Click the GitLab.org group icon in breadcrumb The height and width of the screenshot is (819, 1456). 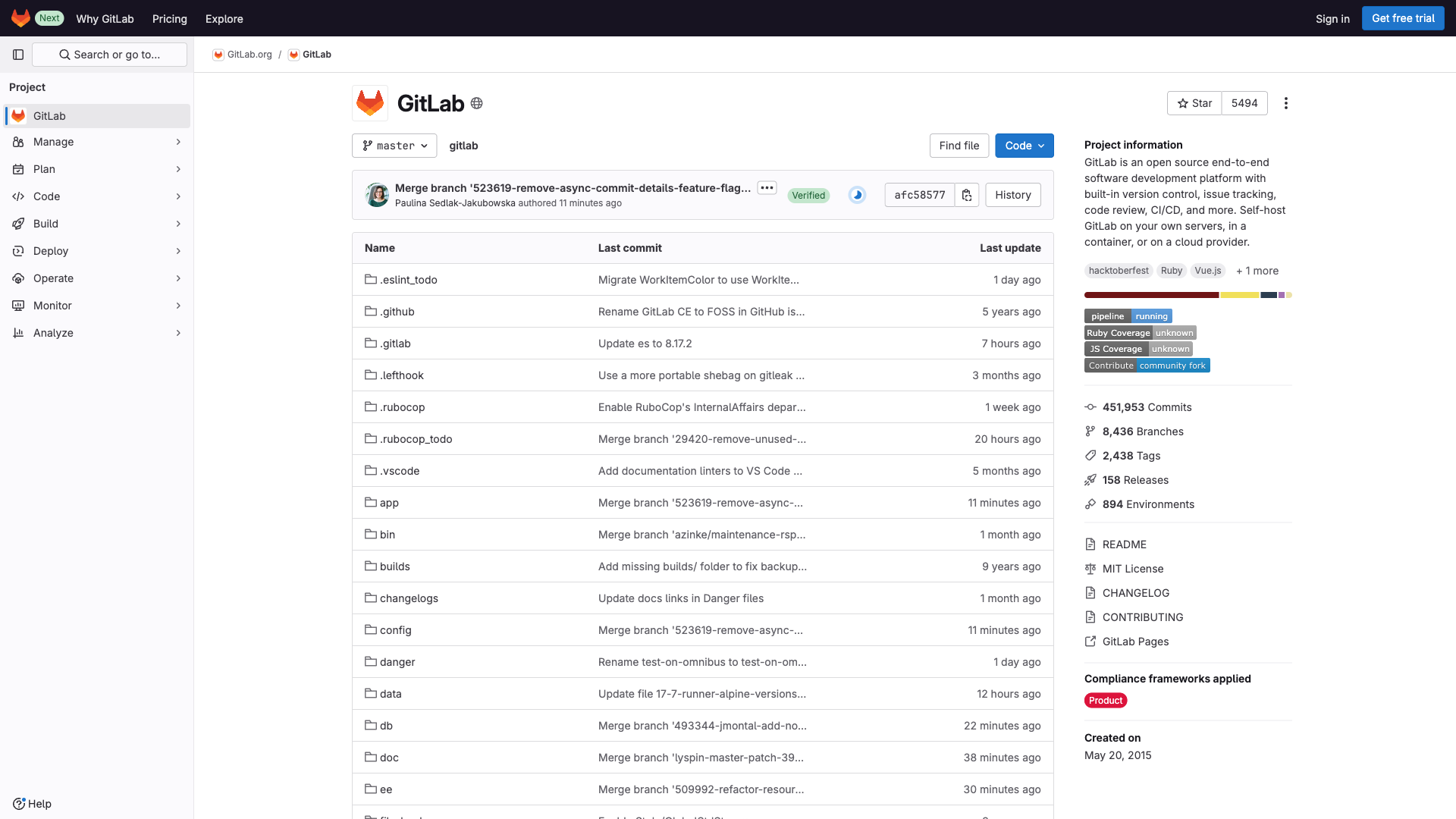218,54
